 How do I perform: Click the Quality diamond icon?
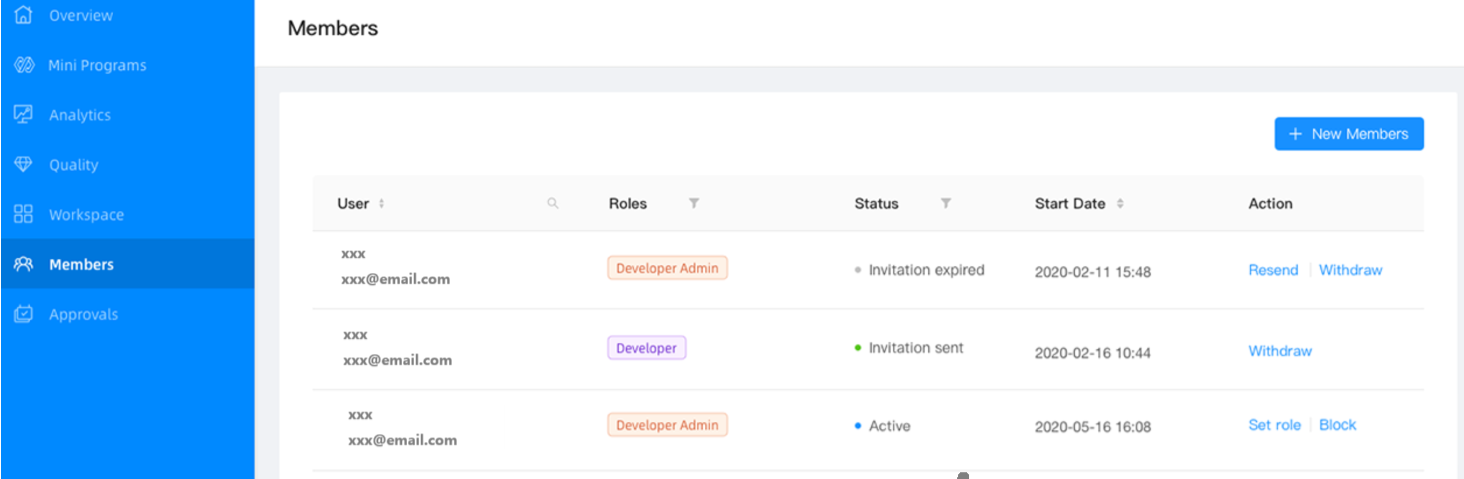click(x=24, y=165)
